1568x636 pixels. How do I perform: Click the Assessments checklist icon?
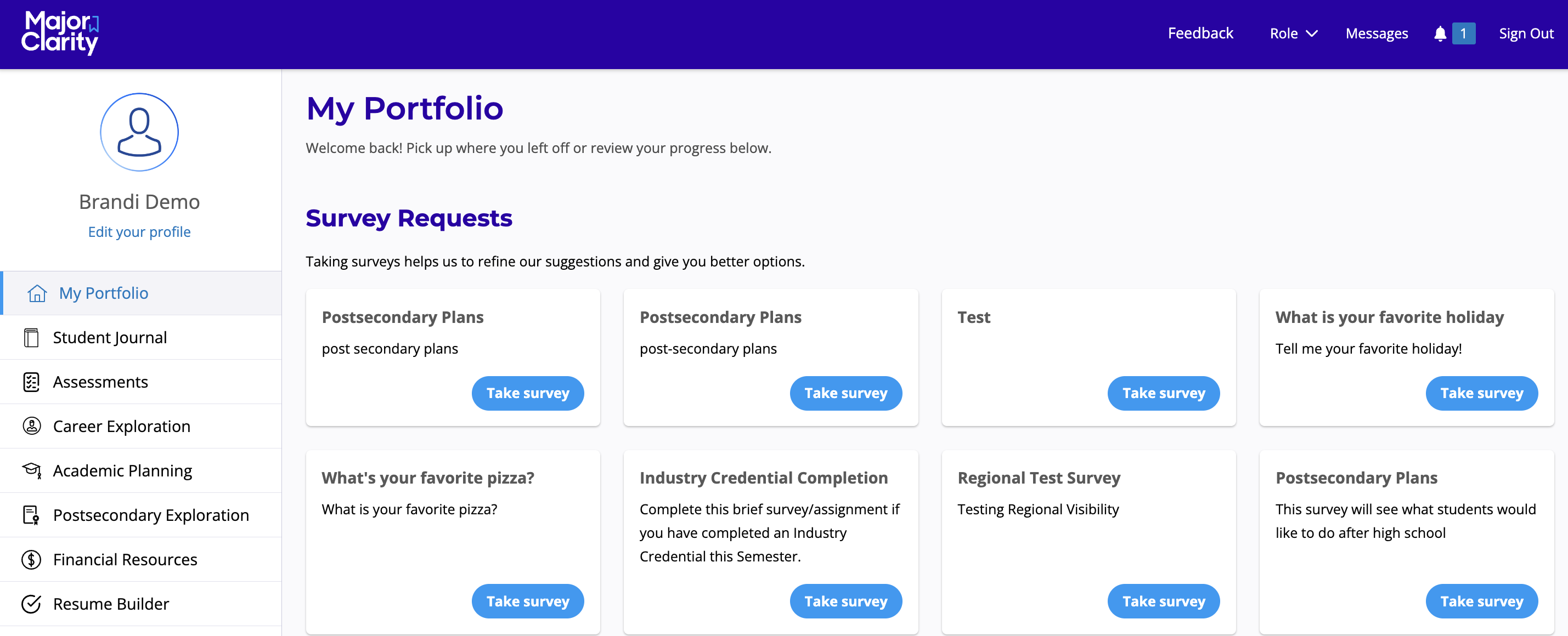tap(31, 382)
